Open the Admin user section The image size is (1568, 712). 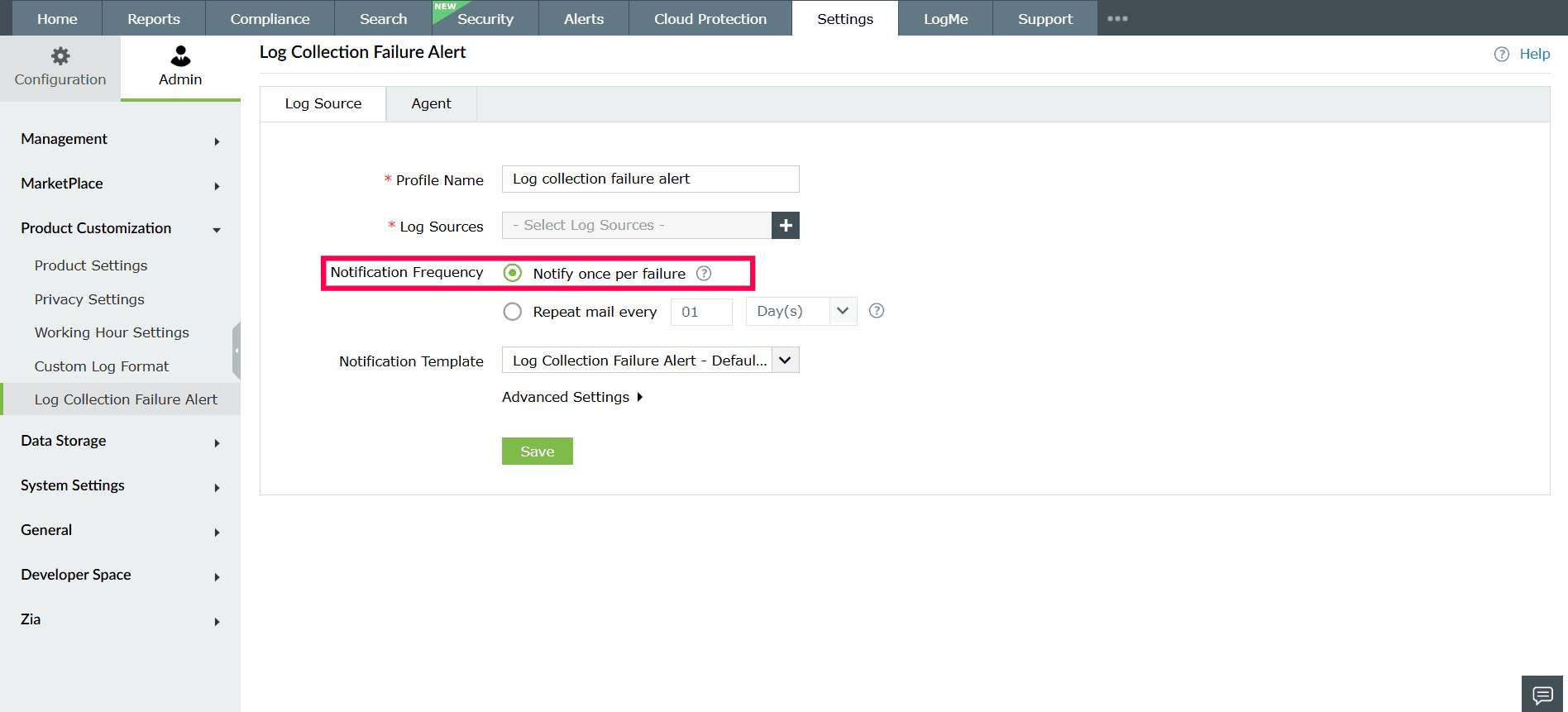[x=180, y=68]
